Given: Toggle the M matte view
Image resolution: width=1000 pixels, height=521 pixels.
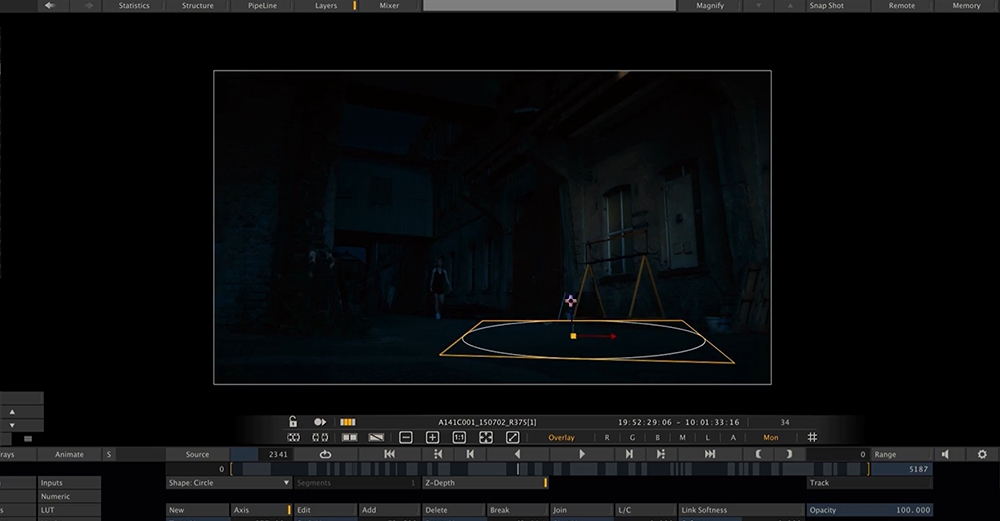Looking at the screenshot, I should (682, 437).
